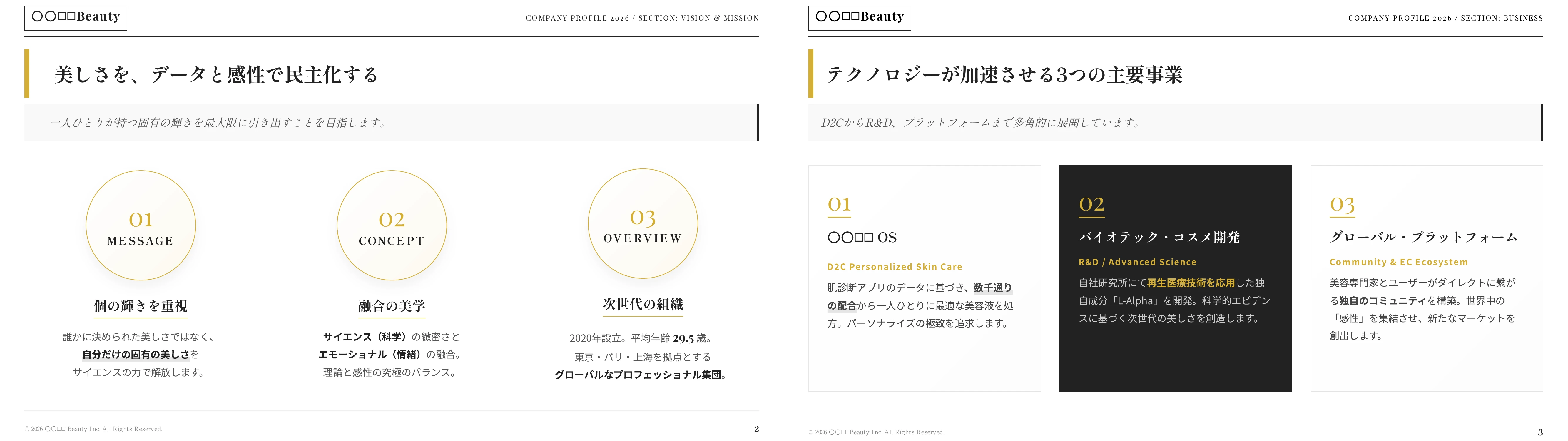Image resolution: width=1568 pixels, height=441 pixels.
Task: Click the line "理論と感性の究極のバランス。"
Action: point(390,372)
